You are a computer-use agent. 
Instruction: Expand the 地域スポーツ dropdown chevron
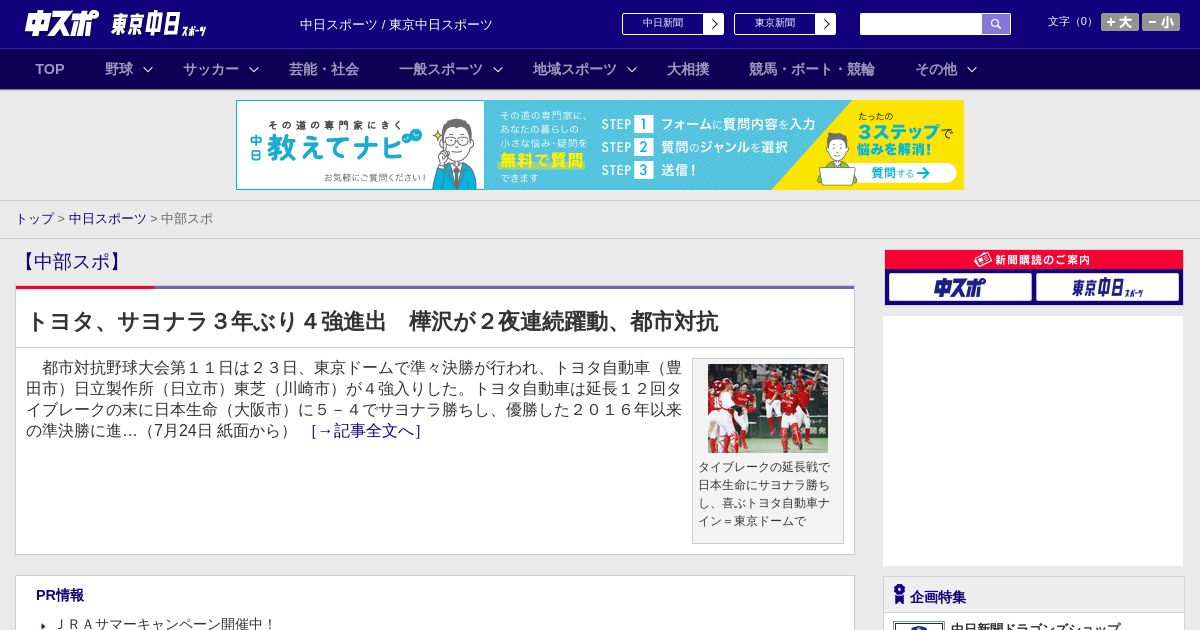(632, 69)
